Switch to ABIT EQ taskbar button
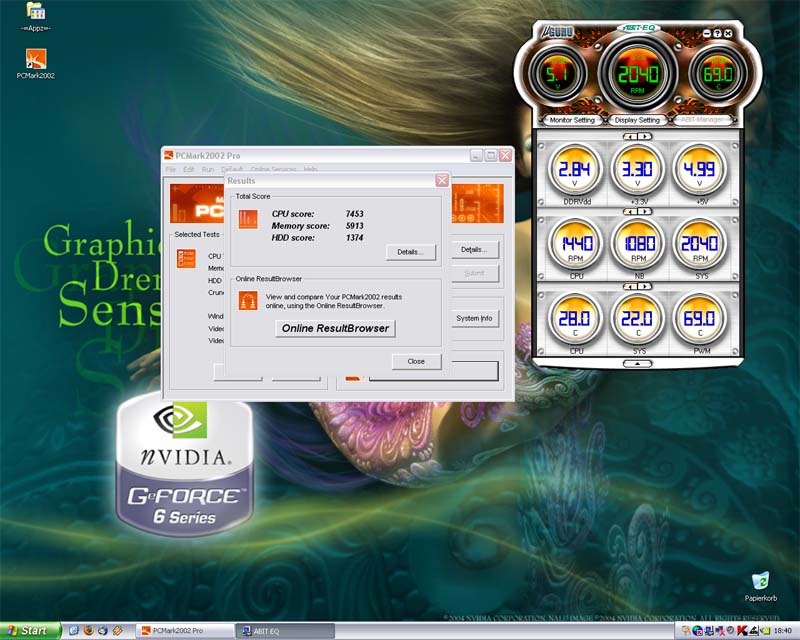800x640 pixels. 287,631
